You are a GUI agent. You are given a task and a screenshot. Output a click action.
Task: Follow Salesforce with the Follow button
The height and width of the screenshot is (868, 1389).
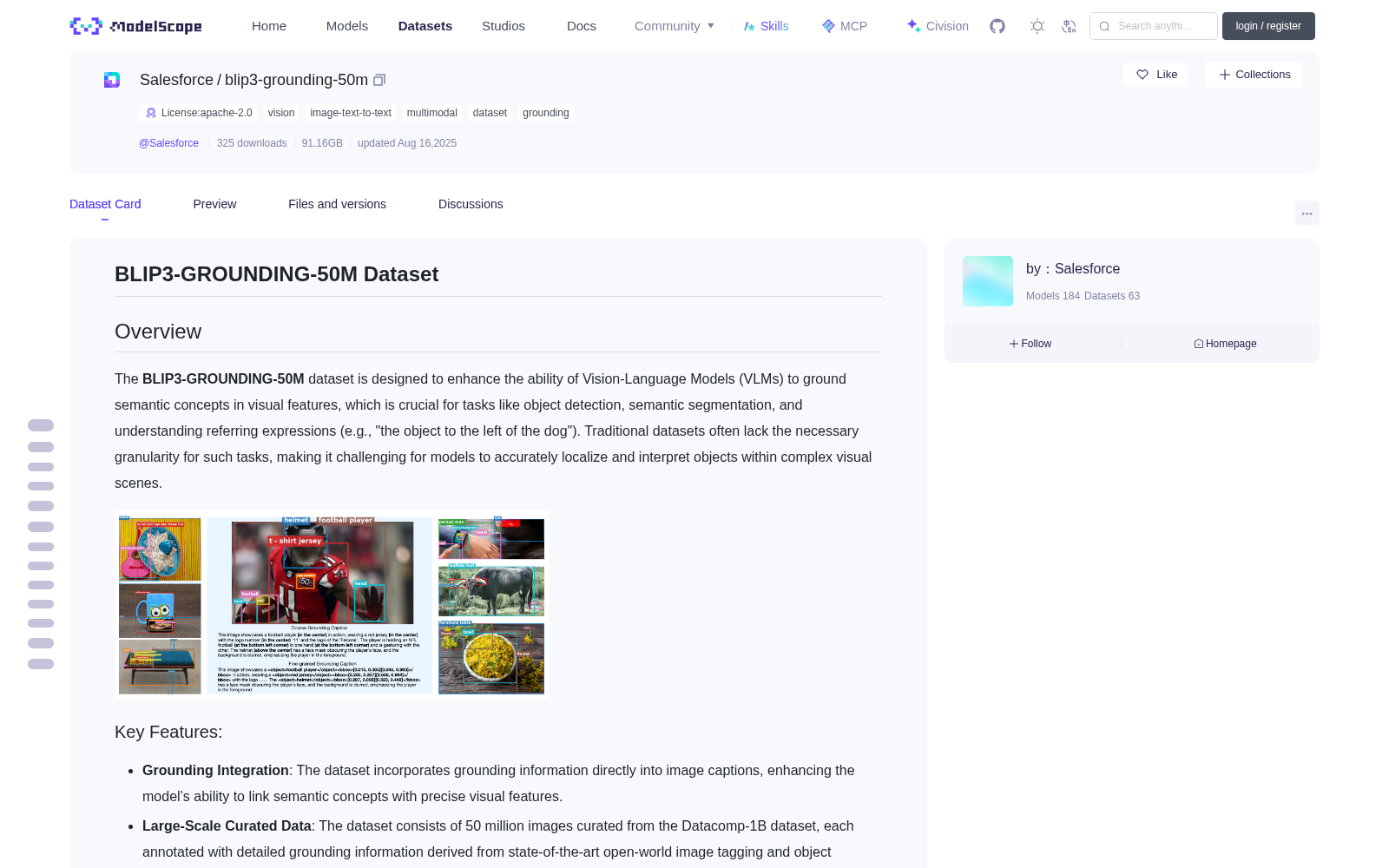click(x=1030, y=344)
